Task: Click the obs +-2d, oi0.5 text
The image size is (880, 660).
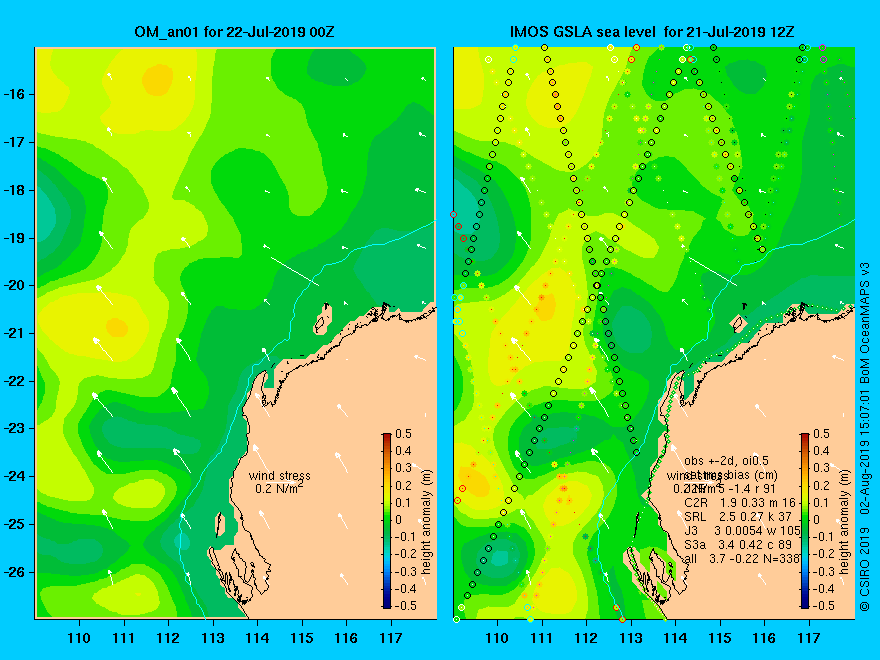Action: (726, 461)
